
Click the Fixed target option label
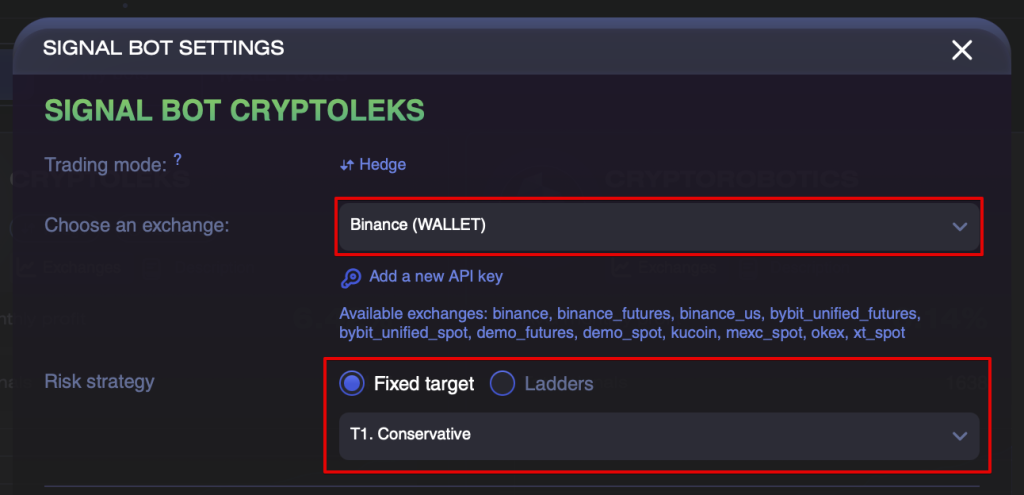click(424, 384)
